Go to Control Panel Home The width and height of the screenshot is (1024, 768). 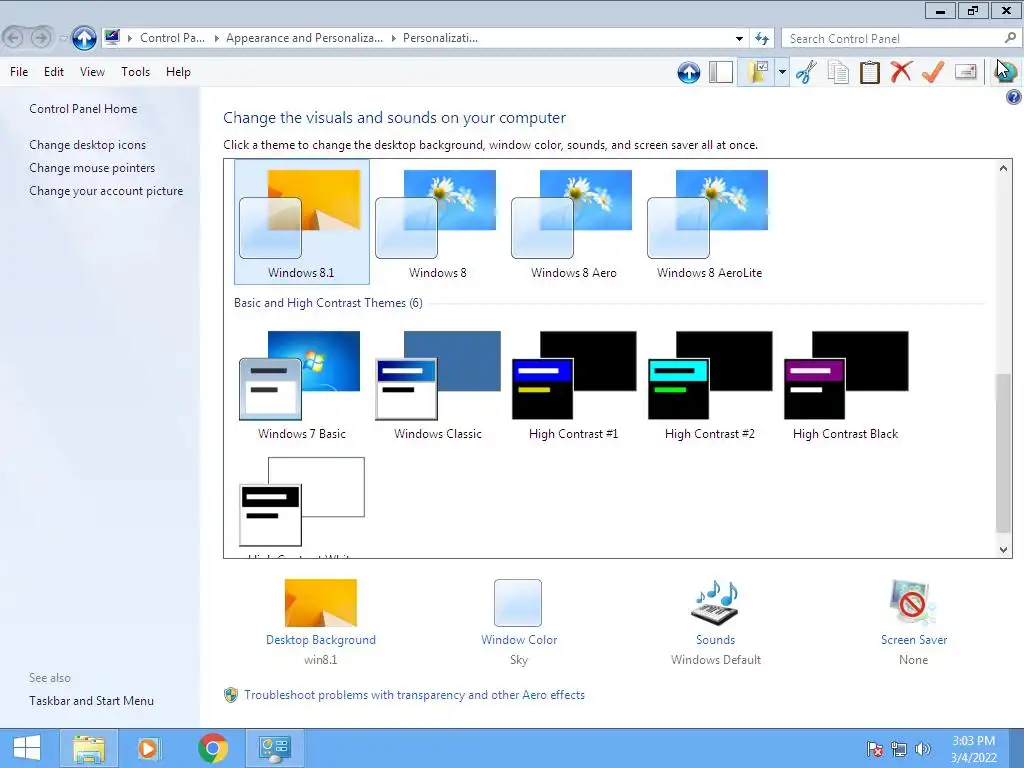tap(83, 109)
